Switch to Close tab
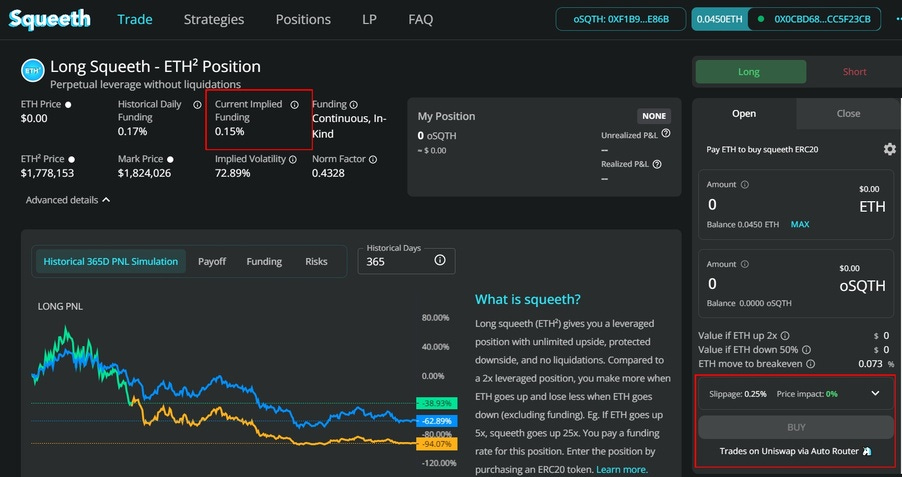902x477 pixels. coord(849,113)
